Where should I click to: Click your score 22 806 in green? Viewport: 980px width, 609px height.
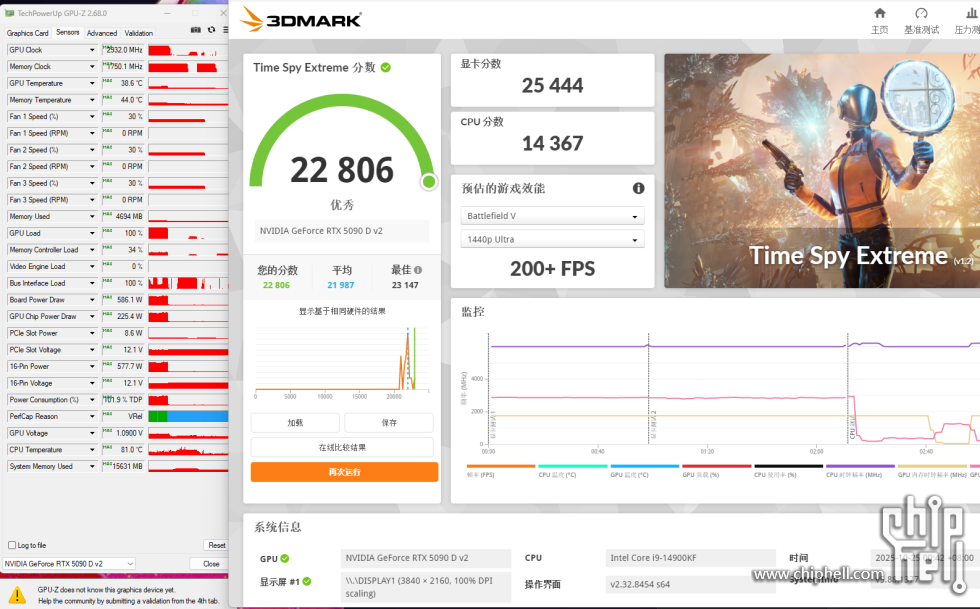pos(276,285)
